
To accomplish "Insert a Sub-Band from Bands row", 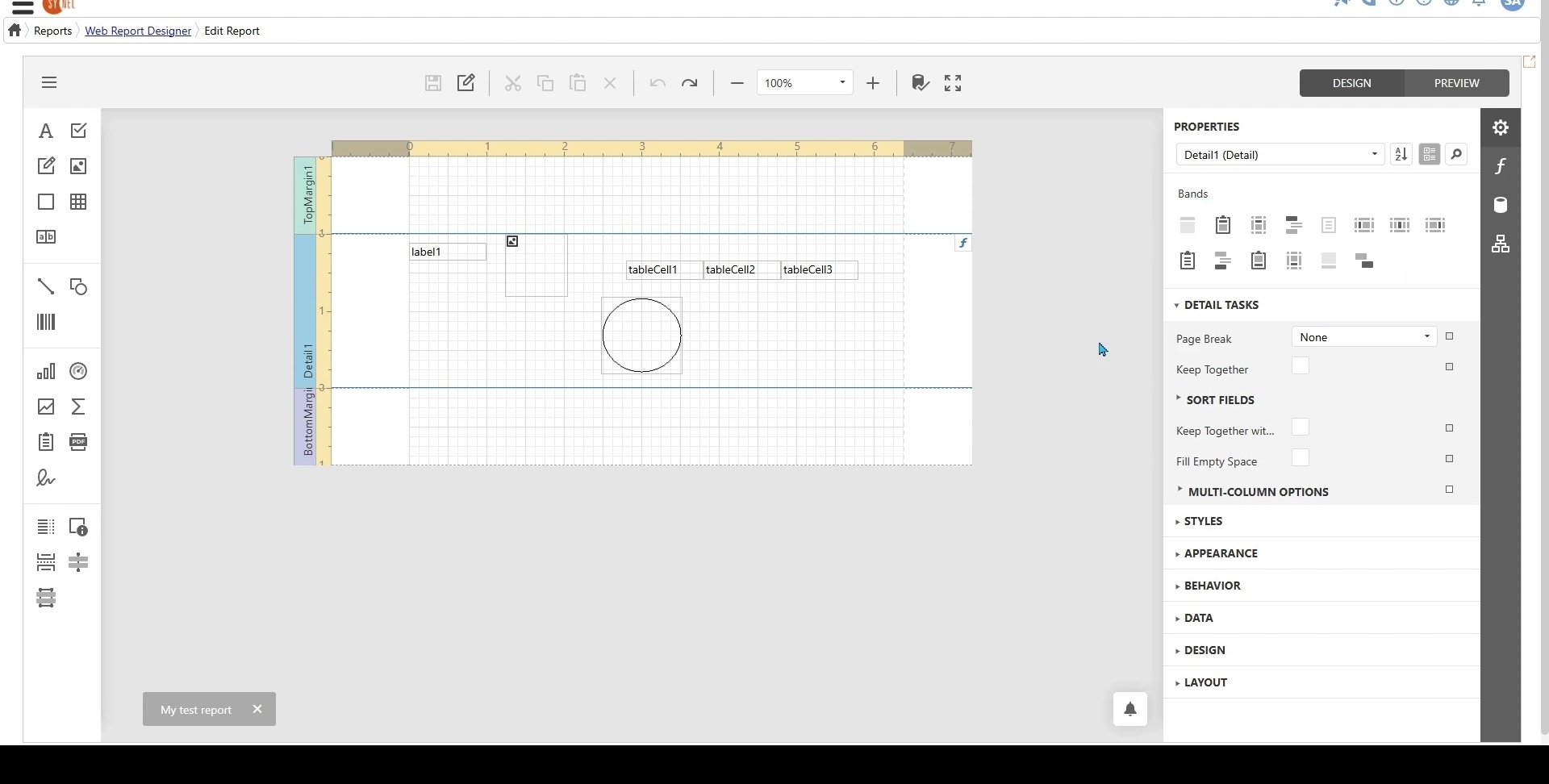I will click(x=1365, y=261).
